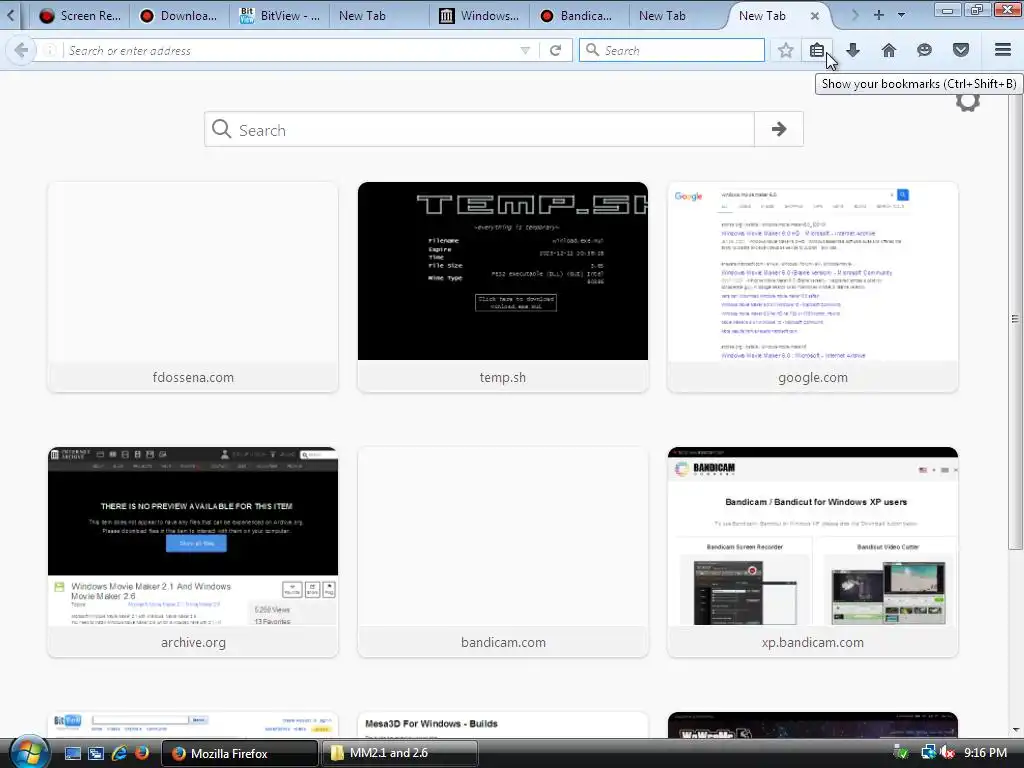Viewport: 1024px width, 768px height.
Task: Go to the Home page icon
Action: [x=889, y=50]
